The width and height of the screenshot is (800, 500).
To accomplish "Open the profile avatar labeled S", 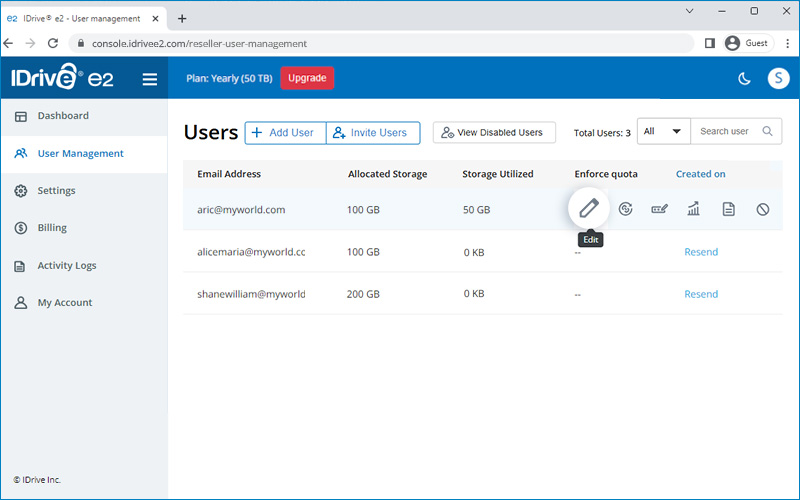I will (x=778, y=78).
